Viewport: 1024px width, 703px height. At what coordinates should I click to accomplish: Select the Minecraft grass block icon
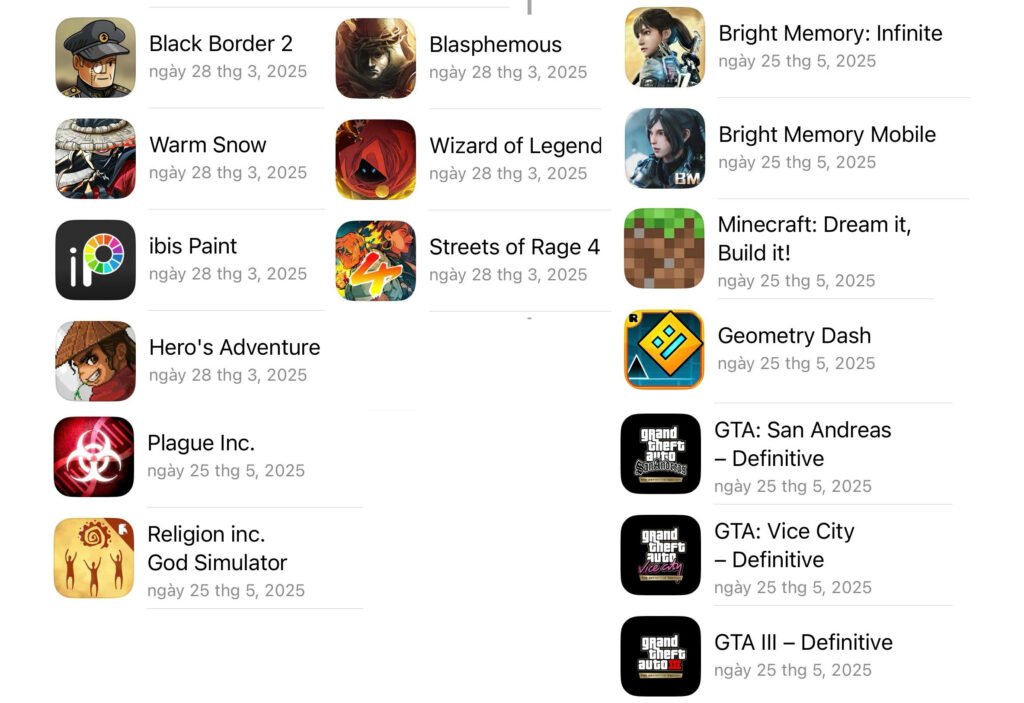(x=664, y=249)
